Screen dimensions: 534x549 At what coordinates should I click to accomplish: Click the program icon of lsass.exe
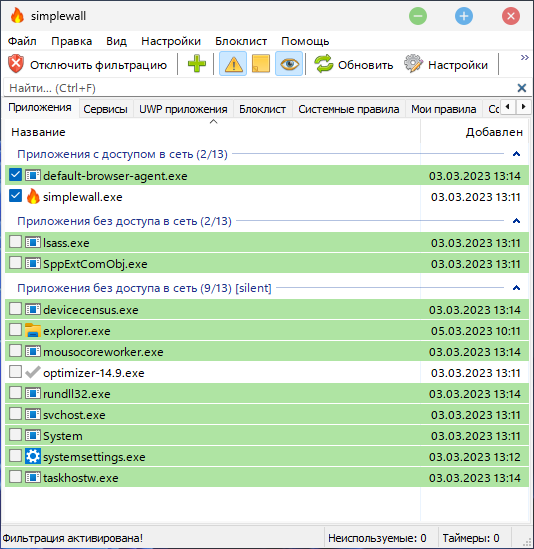pos(33,242)
